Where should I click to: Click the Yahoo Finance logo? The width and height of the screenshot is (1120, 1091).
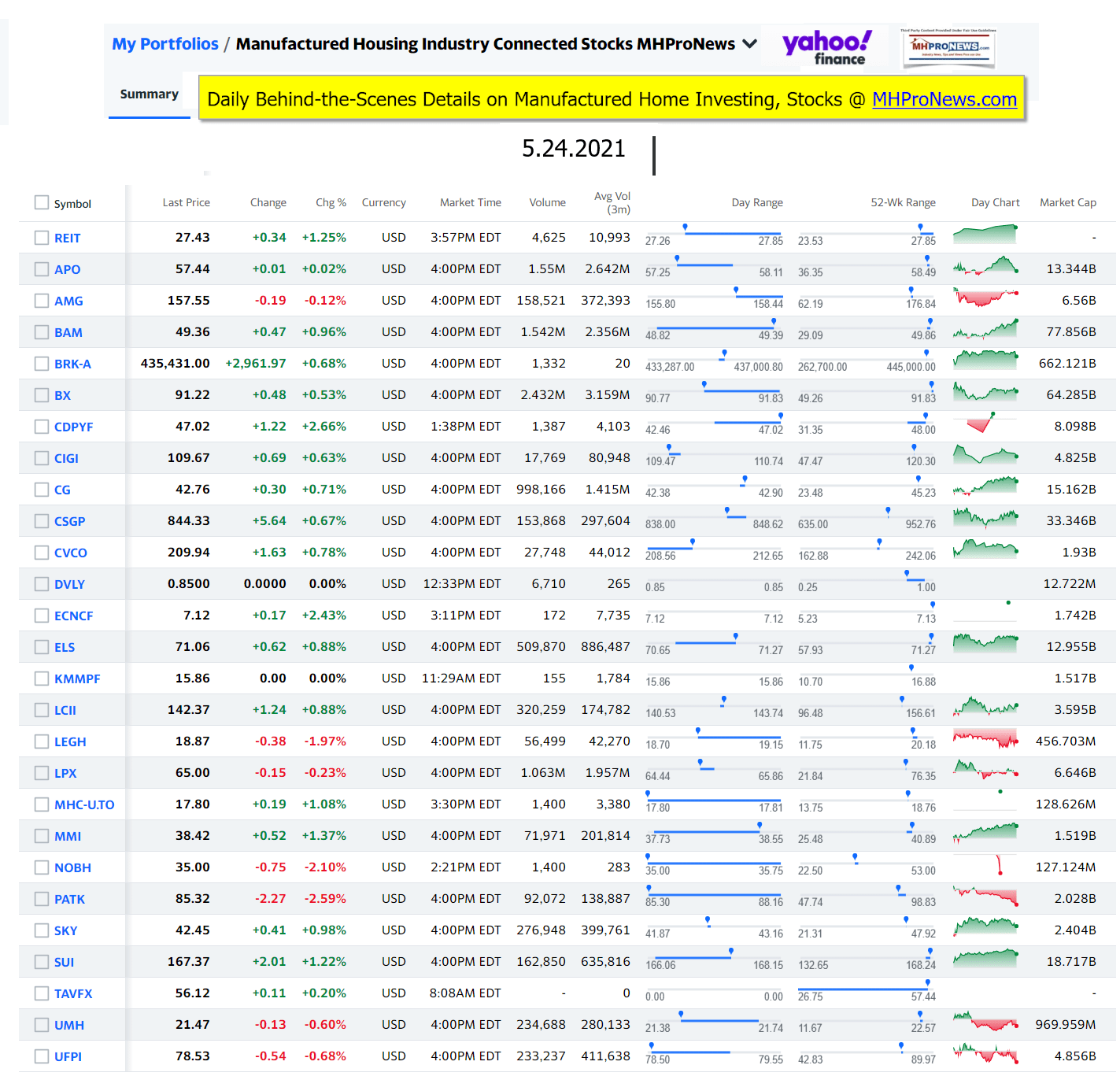(x=827, y=47)
